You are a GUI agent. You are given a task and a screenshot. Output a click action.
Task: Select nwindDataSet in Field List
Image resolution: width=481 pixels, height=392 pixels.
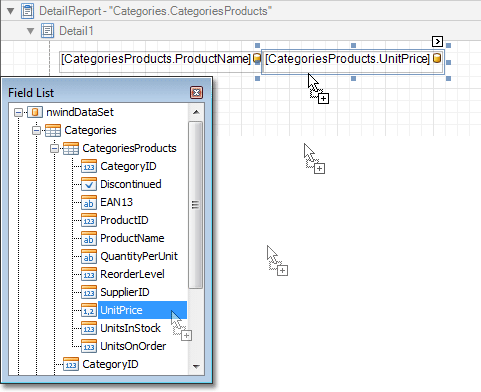80,112
